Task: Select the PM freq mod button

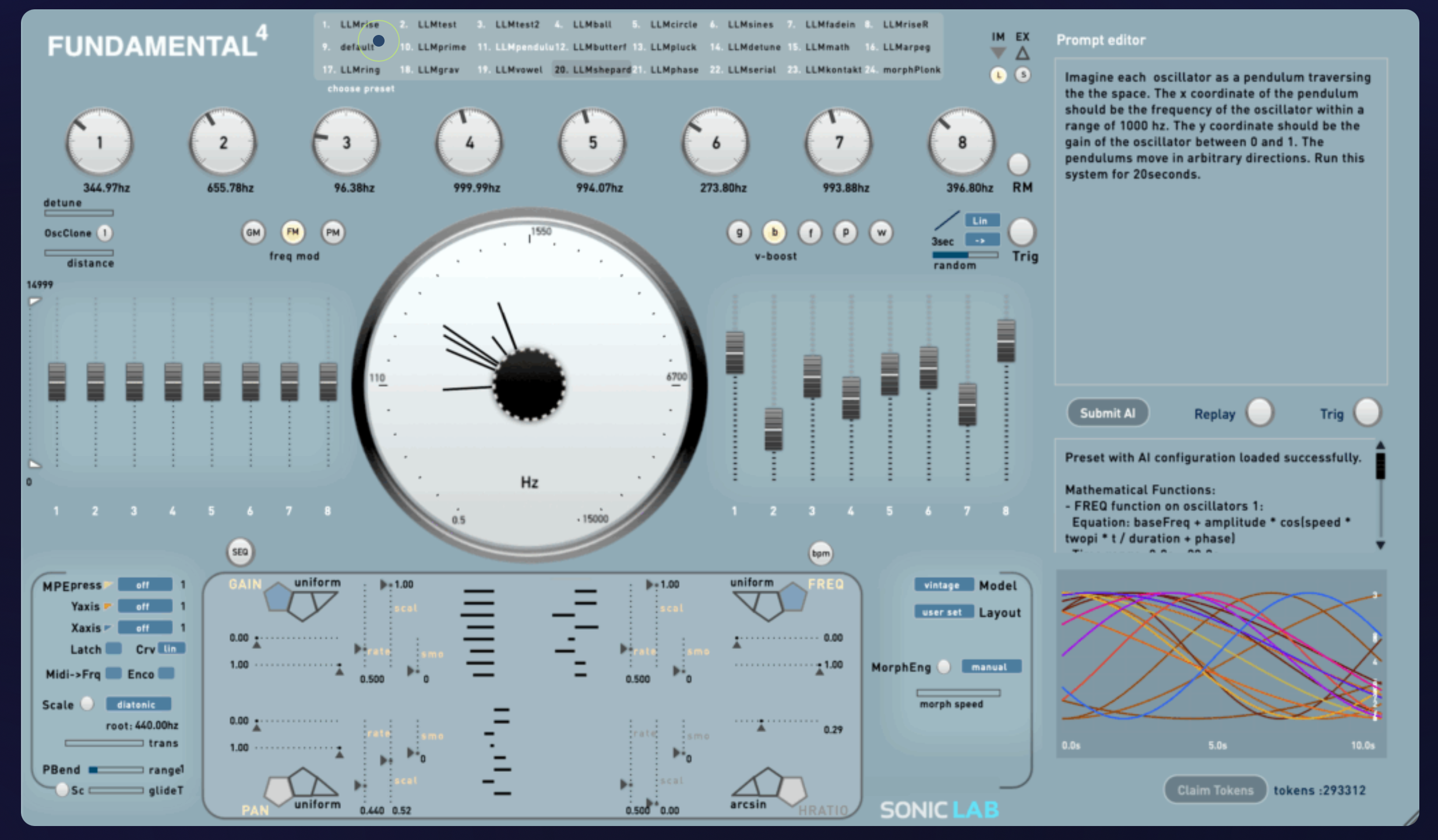Action: coord(333,232)
